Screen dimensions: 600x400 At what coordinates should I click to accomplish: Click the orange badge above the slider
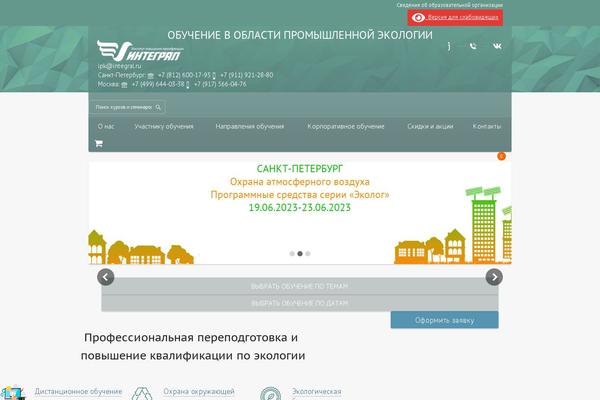click(501, 156)
